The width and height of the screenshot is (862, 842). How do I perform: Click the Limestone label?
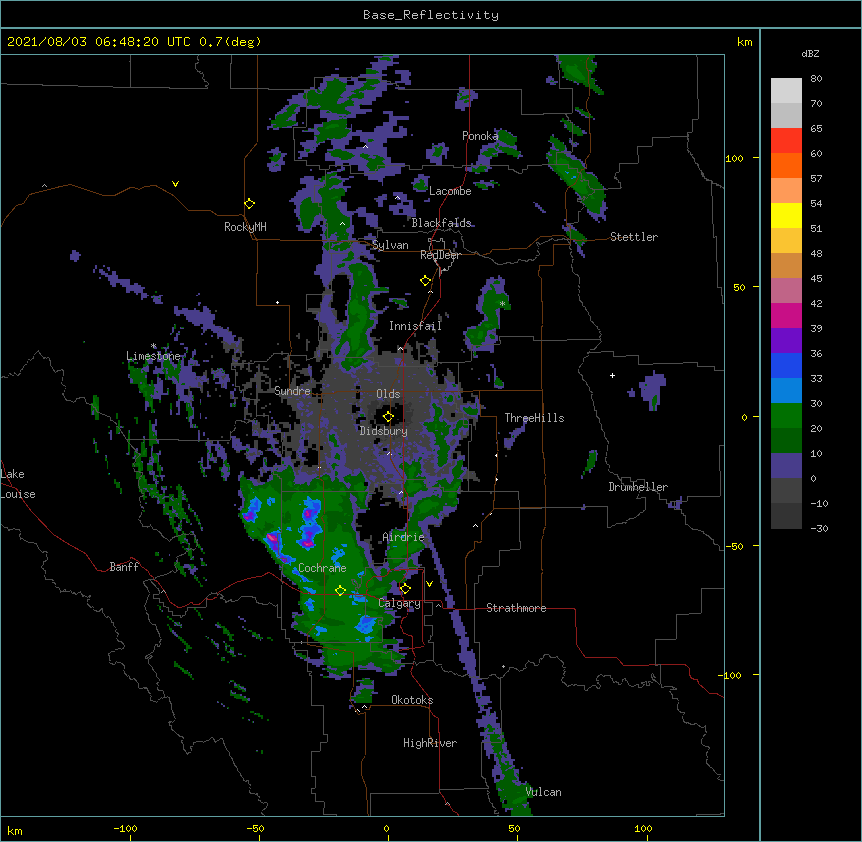(153, 356)
